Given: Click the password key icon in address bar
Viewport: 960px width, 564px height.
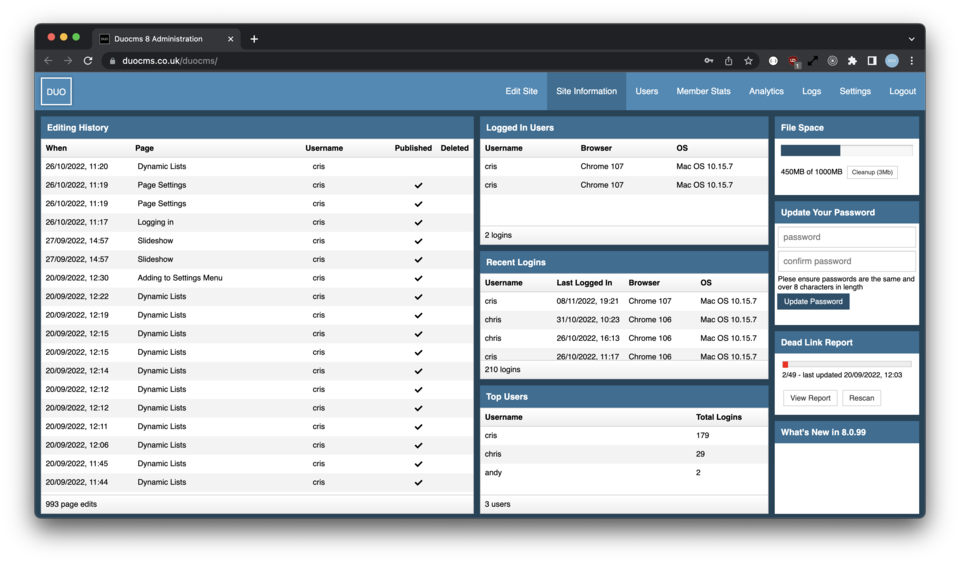Looking at the screenshot, I should [x=708, y=61].
